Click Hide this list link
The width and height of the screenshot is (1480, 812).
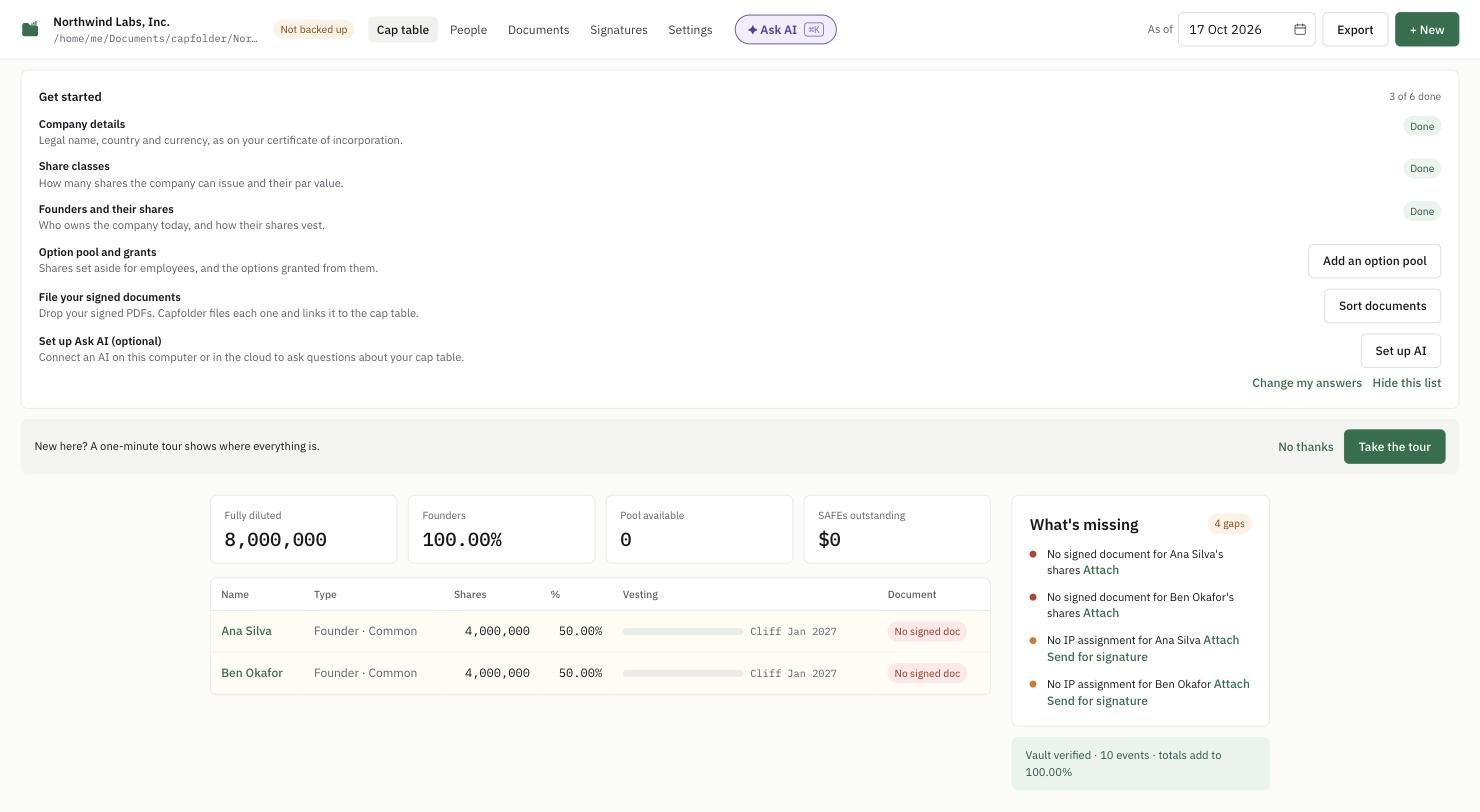[1407, 383]
